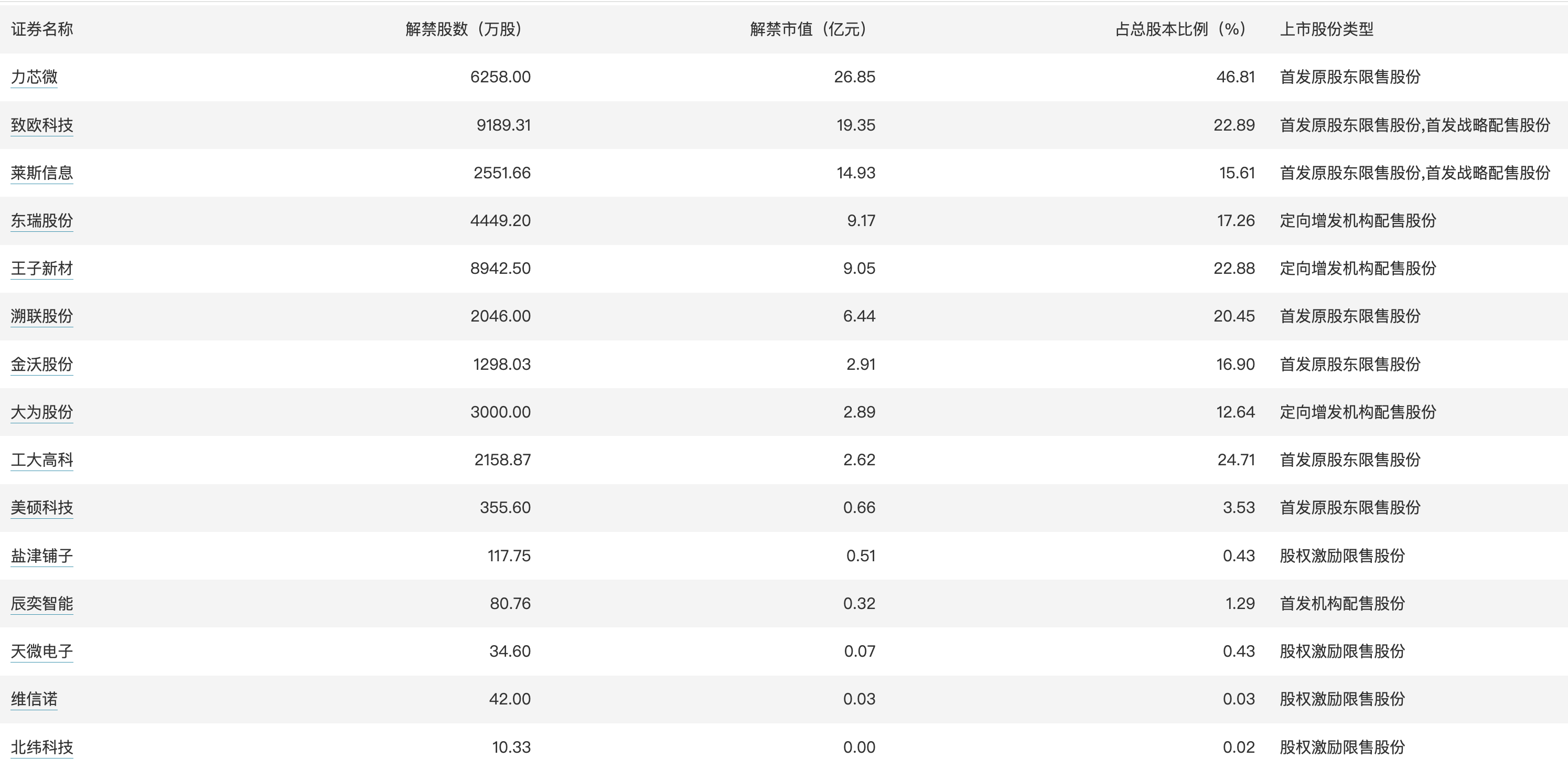Select the 2158.87 shares value

pos(503,460)
